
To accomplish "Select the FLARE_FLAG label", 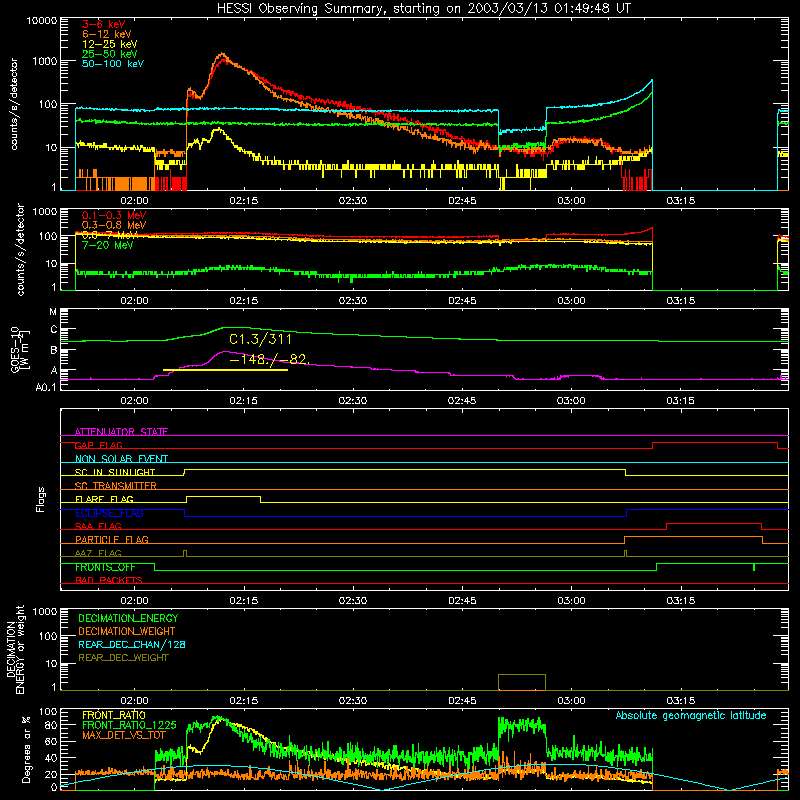I will coord(104,499).
